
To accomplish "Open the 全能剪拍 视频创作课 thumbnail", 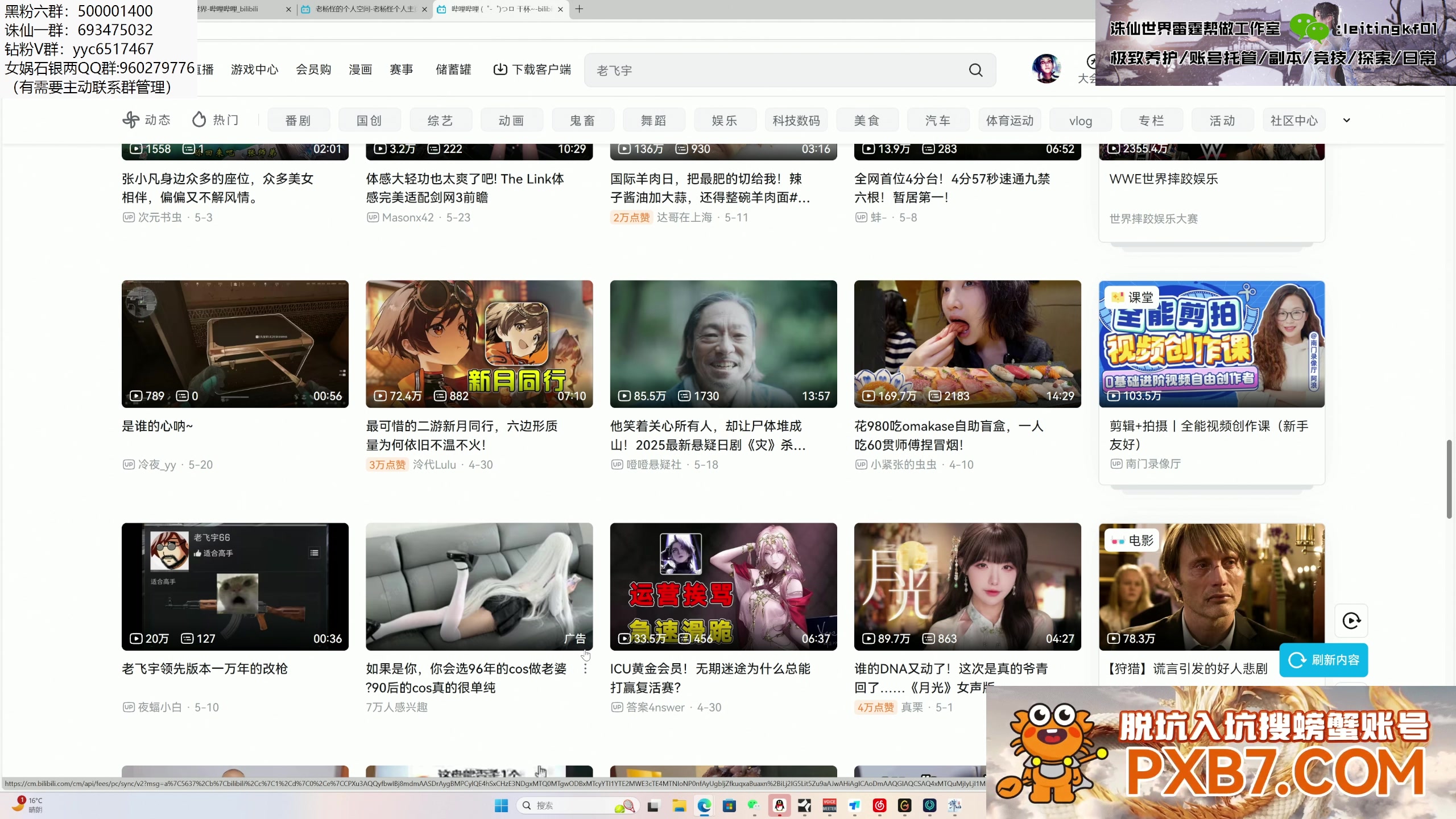I will (x=1212, y=344).
